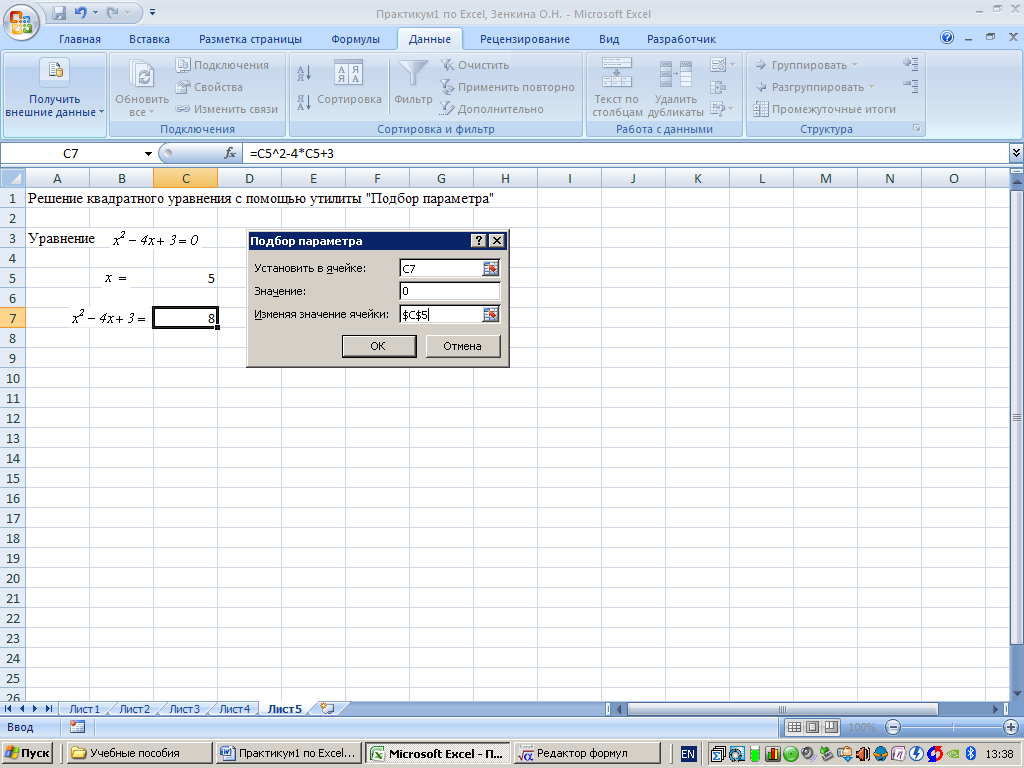Open Connections from ribbon
Screen dimensions: 1024x768
coord(223,65)
